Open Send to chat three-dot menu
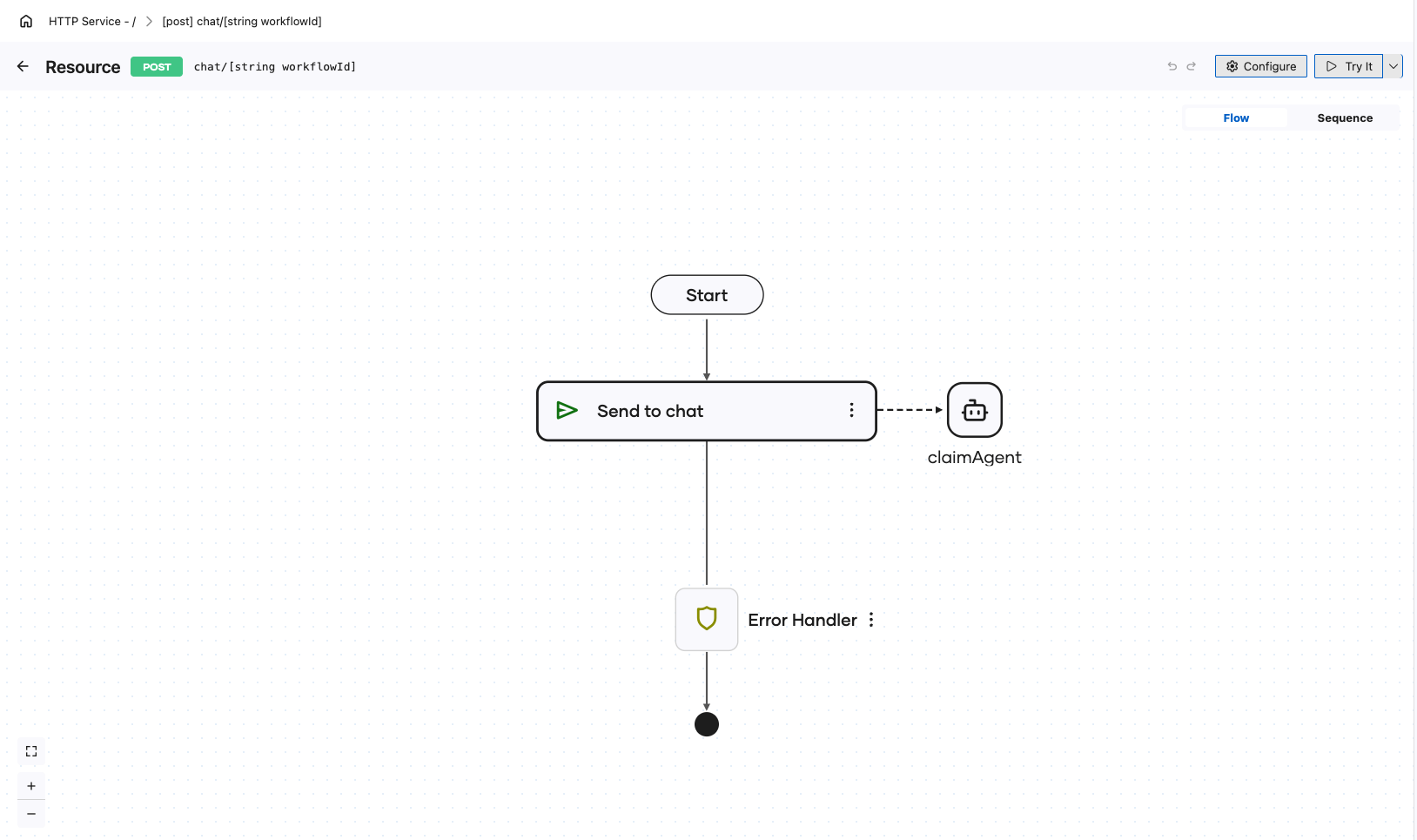The height and width of the screenshot is (840, 1417). (x=851, y=410)
